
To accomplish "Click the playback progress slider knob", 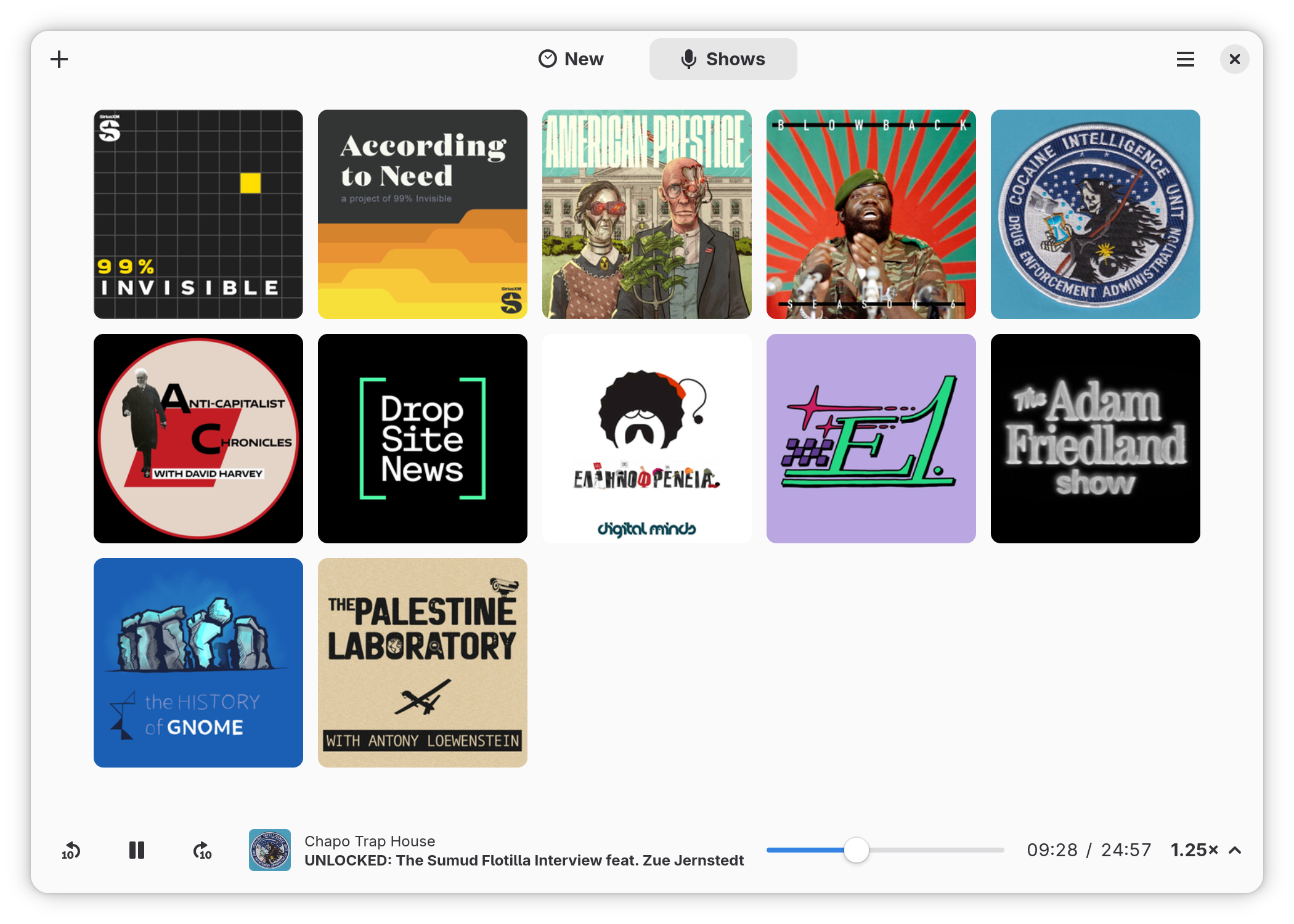I will click(x=856, y=850).
